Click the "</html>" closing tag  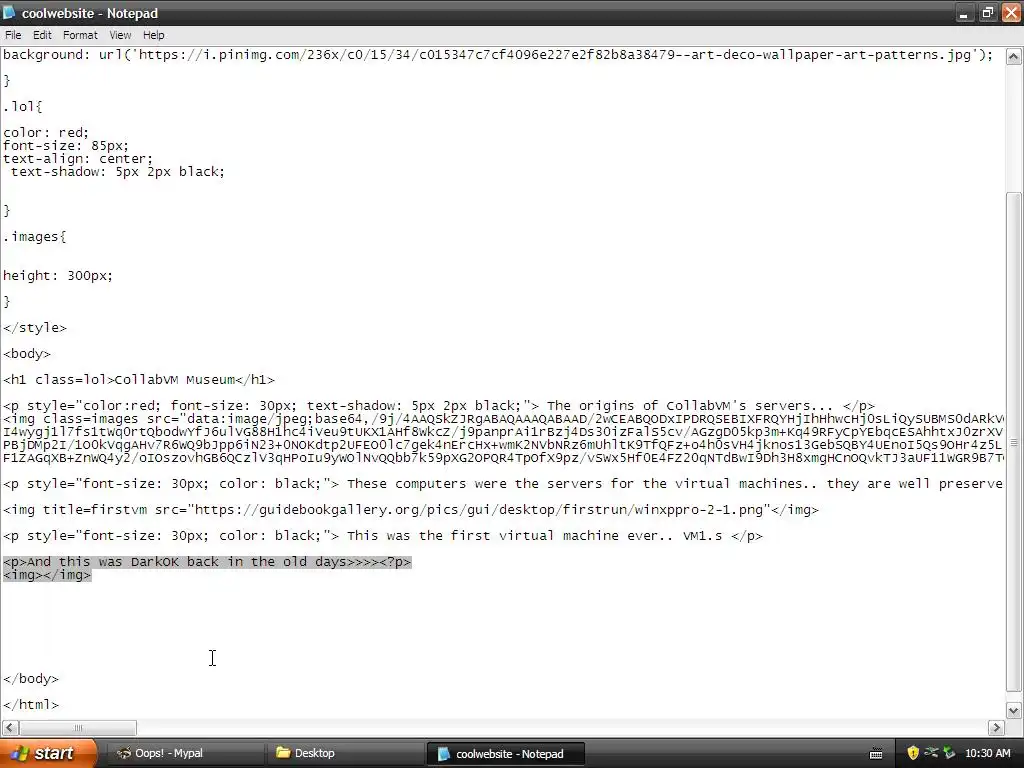pos(31,705)
